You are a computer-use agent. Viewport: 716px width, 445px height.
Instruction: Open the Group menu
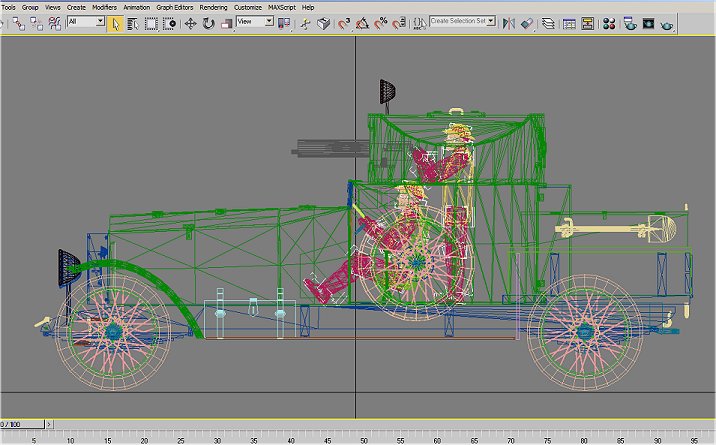(x=30, y=7)
